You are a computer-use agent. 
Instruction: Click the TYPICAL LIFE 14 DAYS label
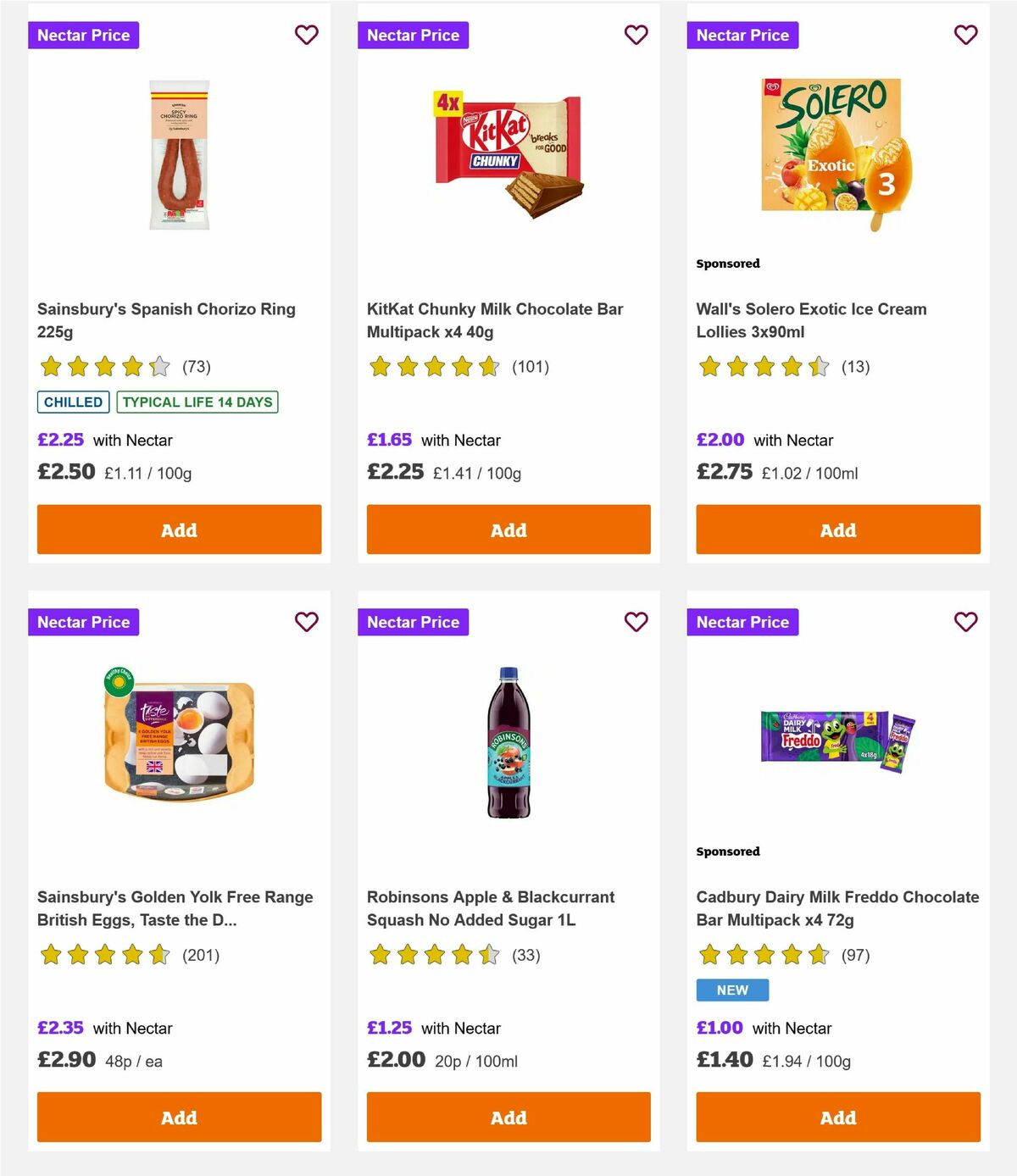click(197, 402)
